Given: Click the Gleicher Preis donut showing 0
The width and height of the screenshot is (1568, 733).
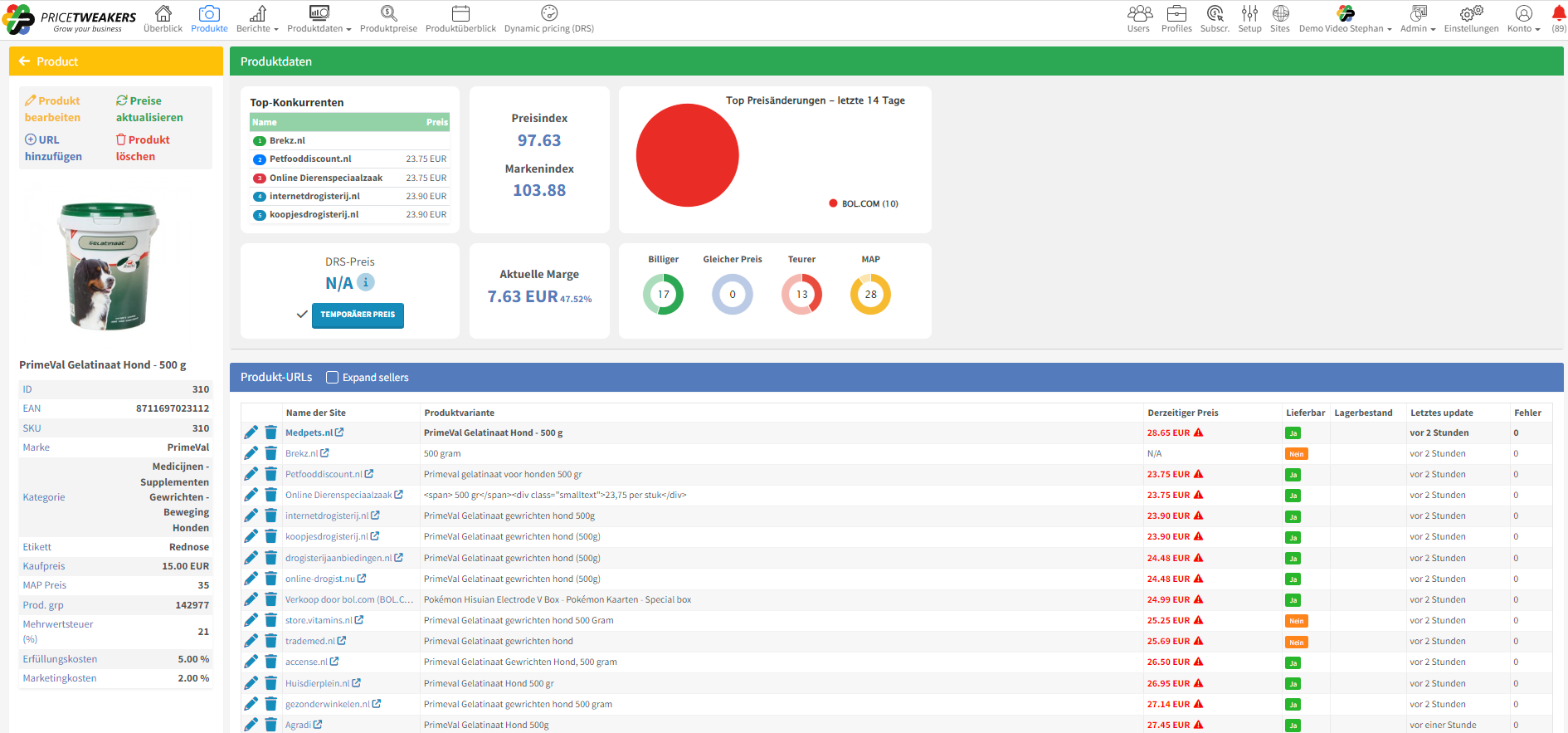Looking at the screenshot, I should [x=733, y=294].
